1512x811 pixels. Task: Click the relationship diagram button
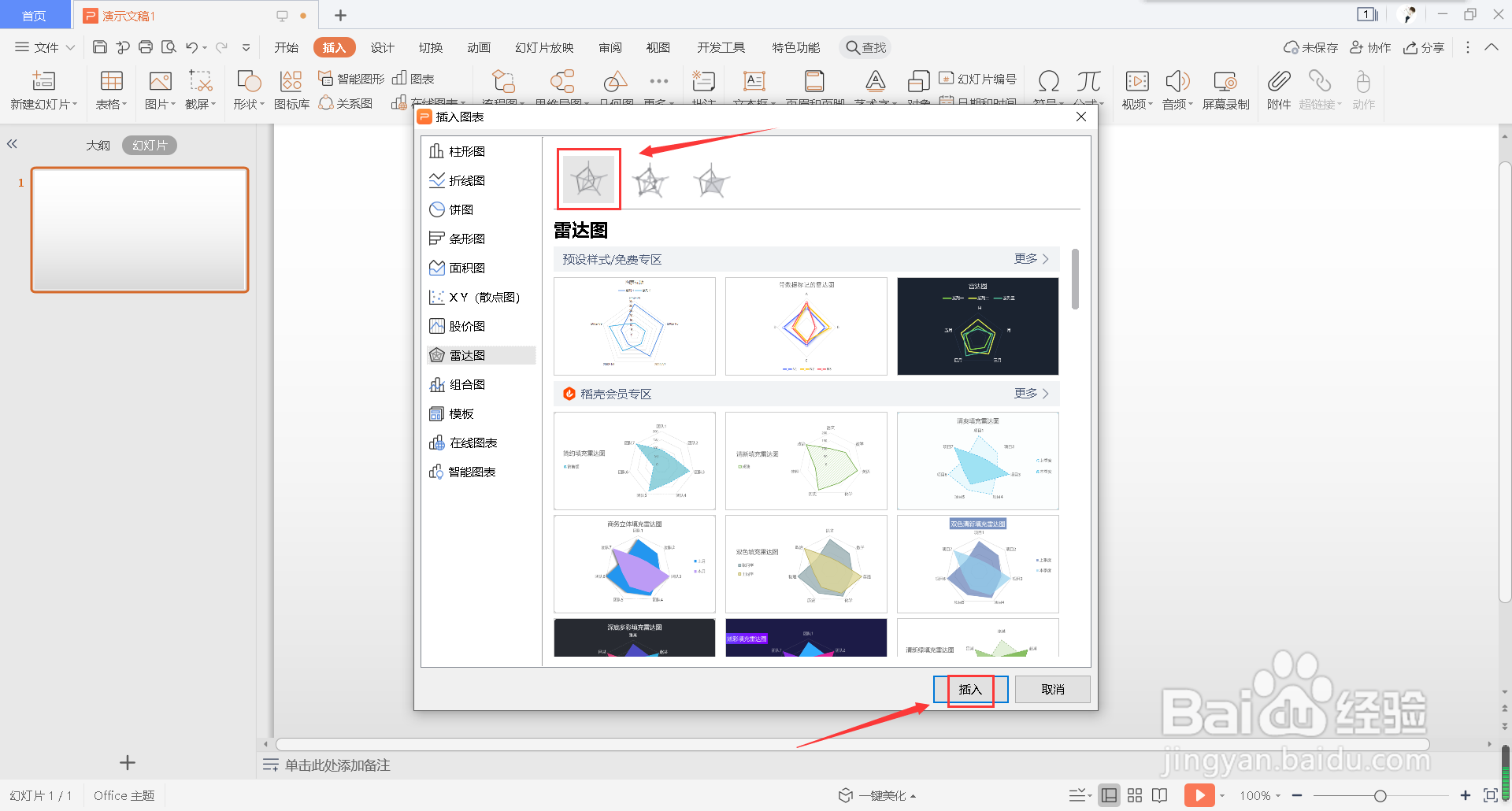point(346,103)
